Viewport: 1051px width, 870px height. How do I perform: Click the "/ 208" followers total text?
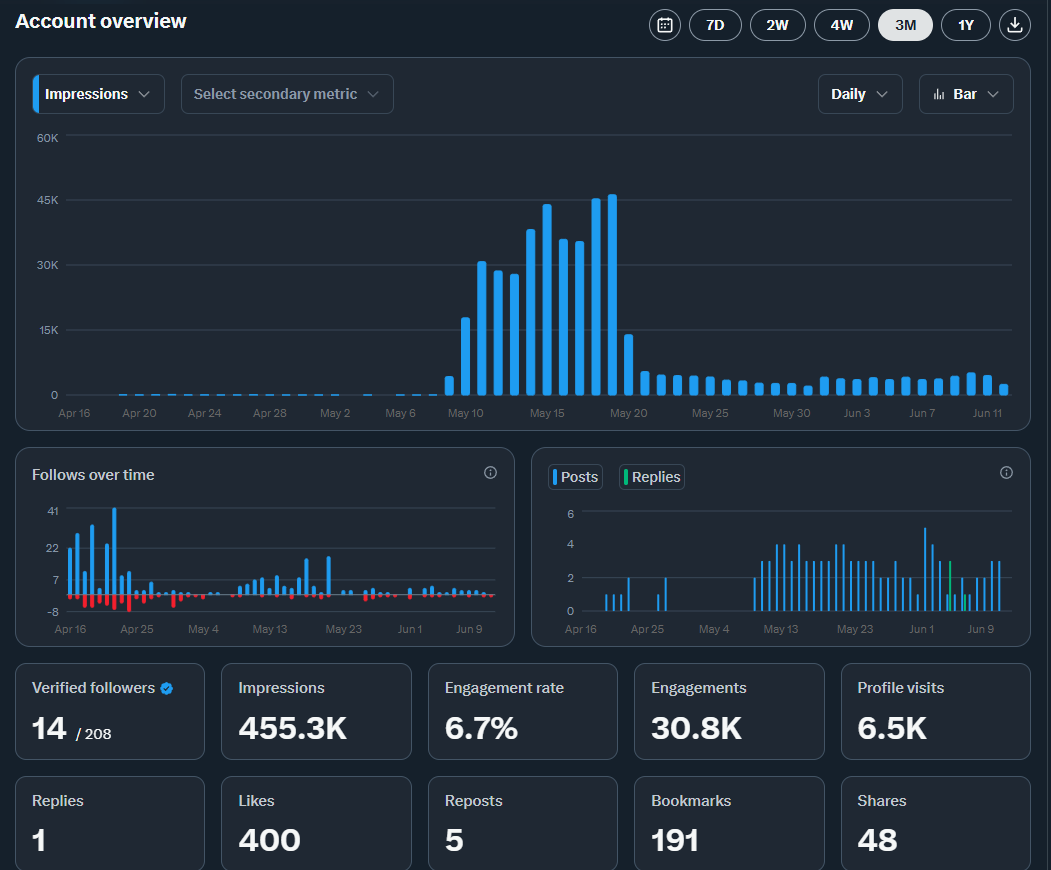[94, 734]
